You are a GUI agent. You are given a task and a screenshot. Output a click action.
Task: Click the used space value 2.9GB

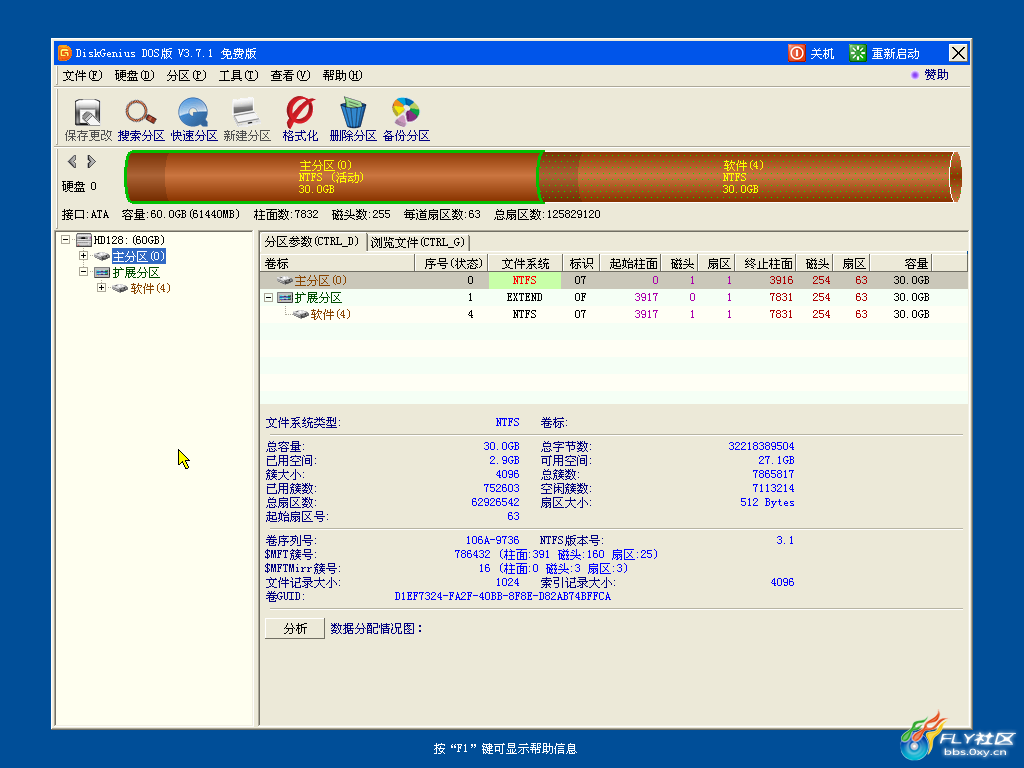(x=504, y=460)
